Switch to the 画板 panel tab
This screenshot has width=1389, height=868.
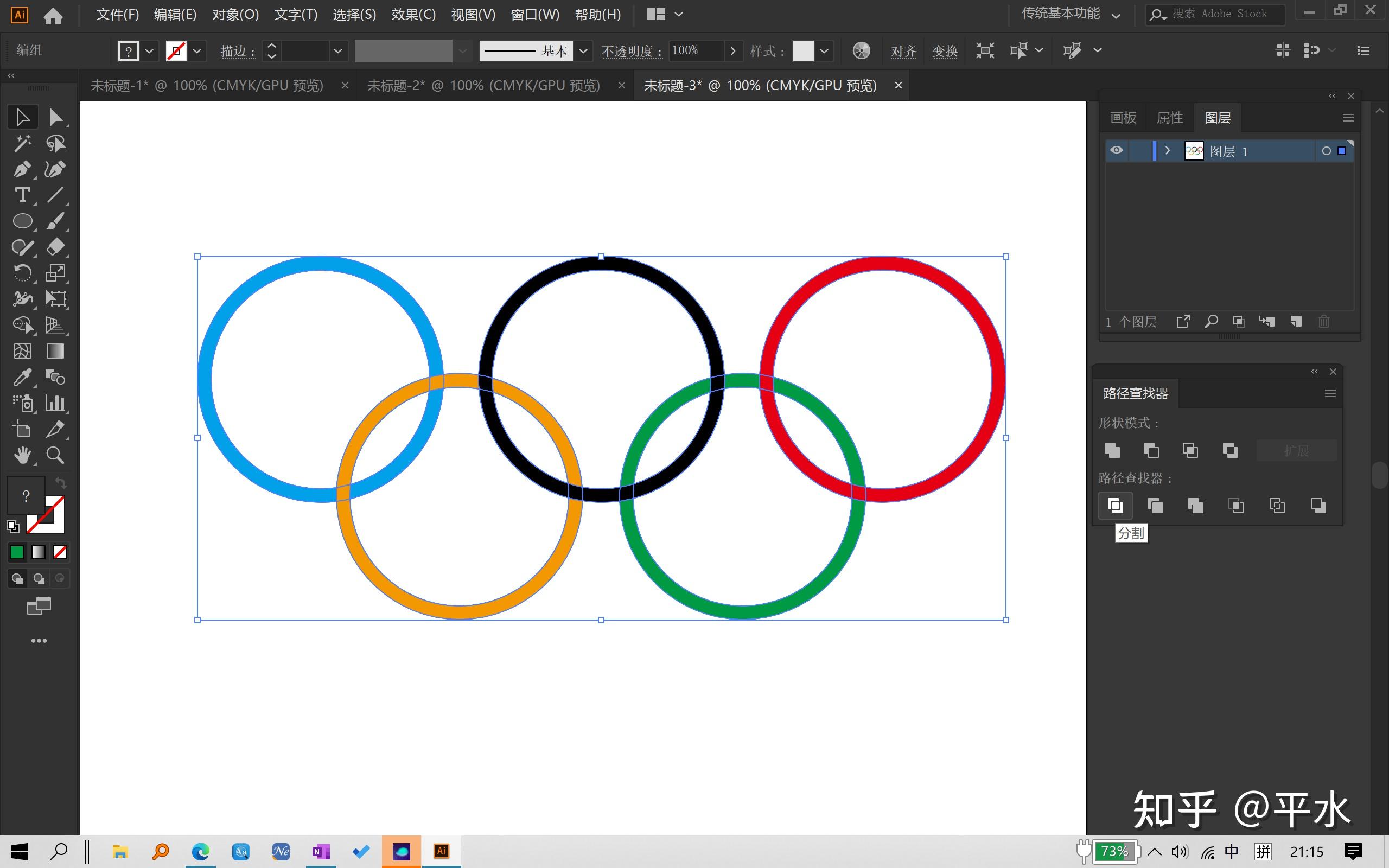(x=1123, y=118)
